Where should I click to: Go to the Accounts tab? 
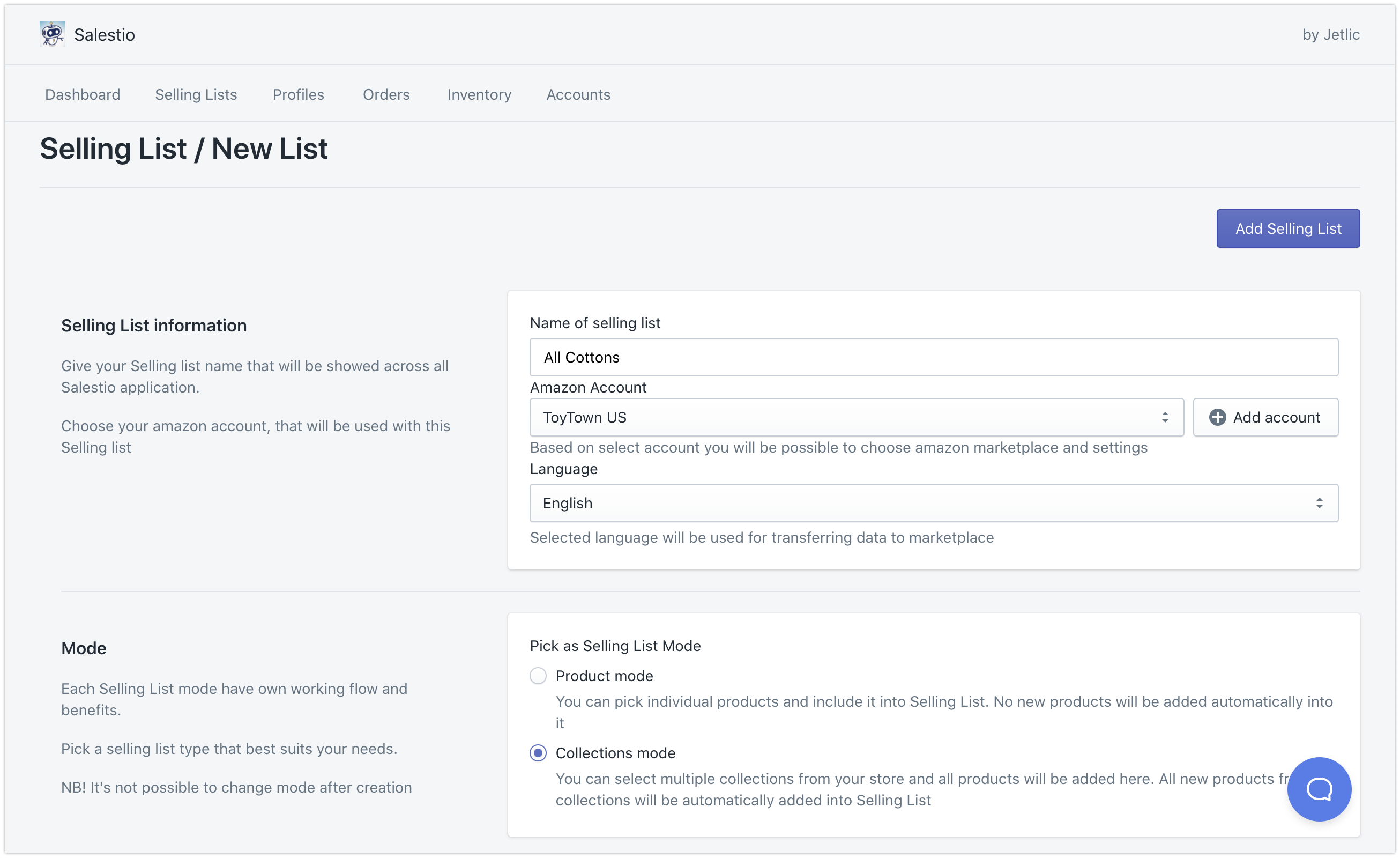[x=578, y=94]
